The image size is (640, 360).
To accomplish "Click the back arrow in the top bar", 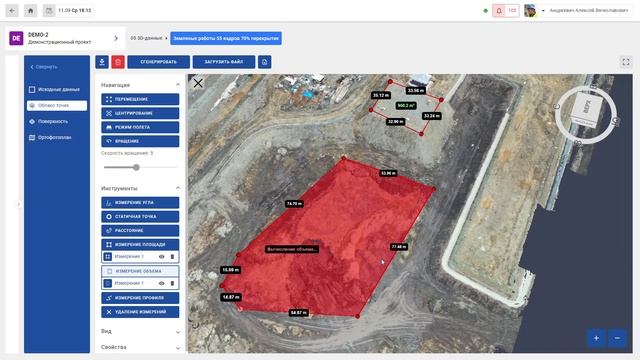I will pos(12,11).
